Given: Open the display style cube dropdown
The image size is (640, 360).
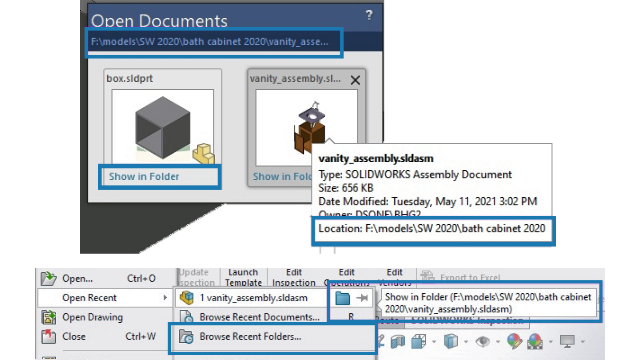Looking at the screenshot, I should pyautogui.click(x=466, y=342).
